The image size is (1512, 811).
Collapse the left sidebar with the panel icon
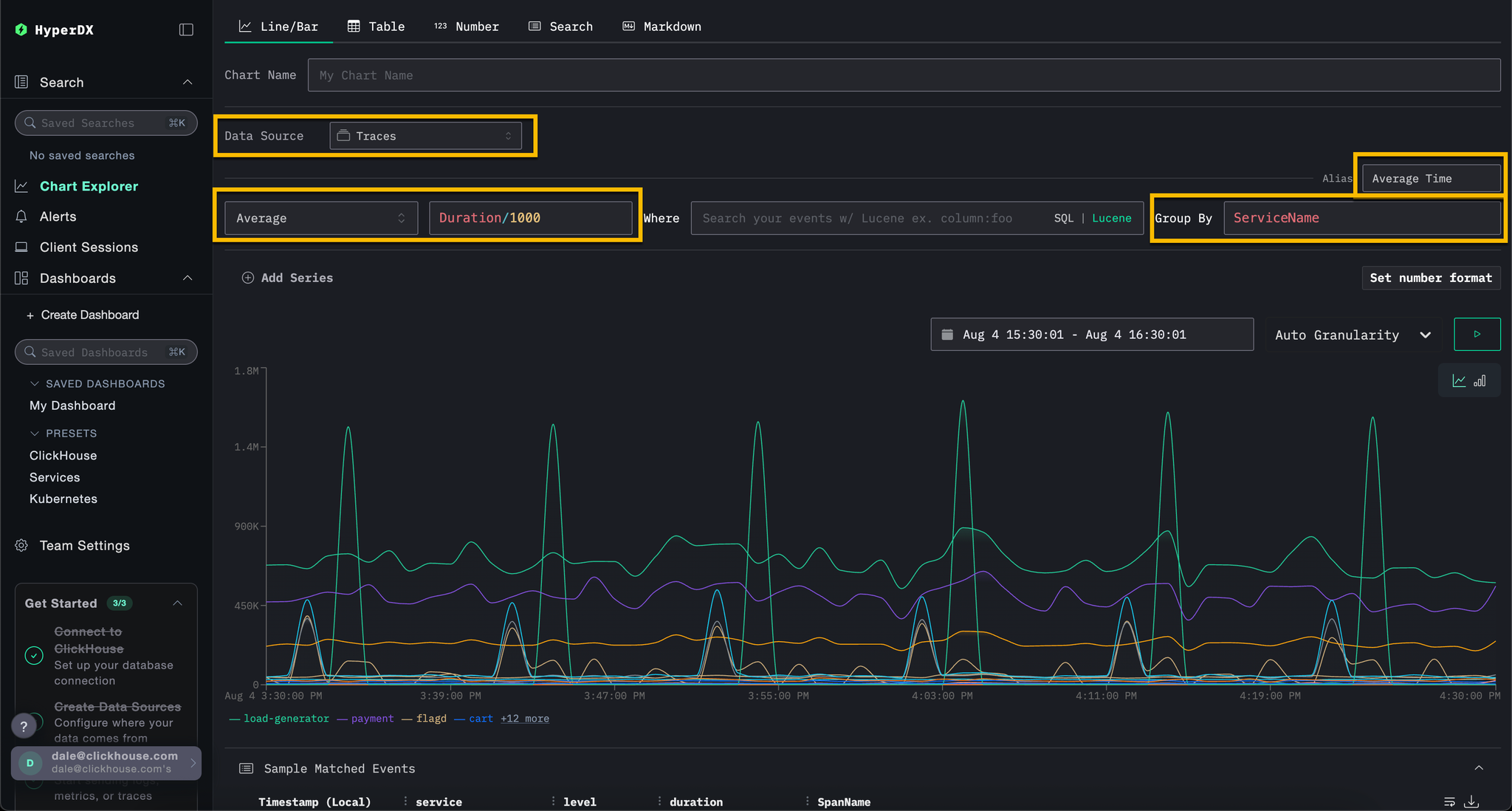(x=186, y=29)
